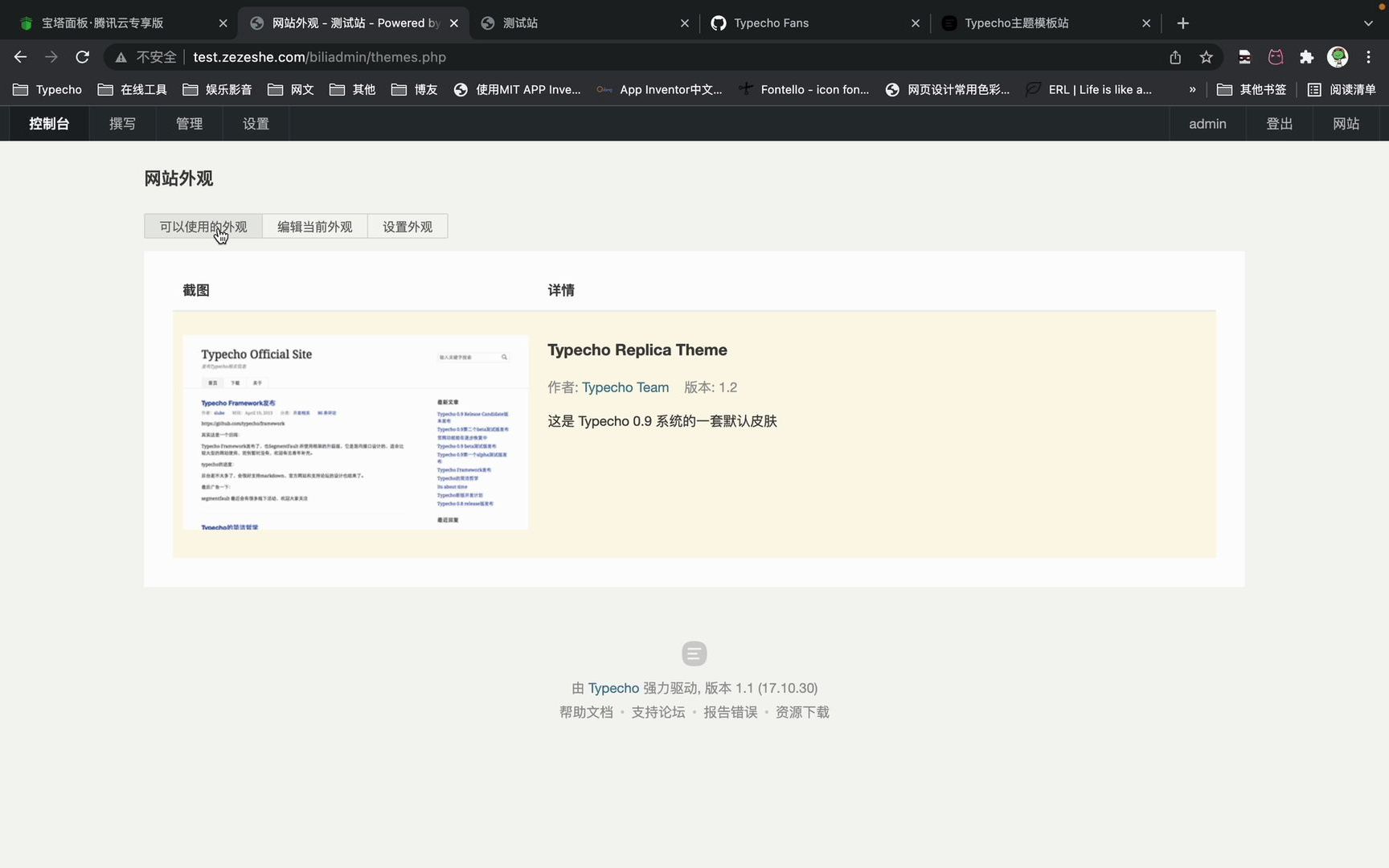Image resolution: width=1389 pixels, height=868 pixels.
Task: Close the Typecho Fans tab
Action: pyautogui.click(x=916, y=23)
